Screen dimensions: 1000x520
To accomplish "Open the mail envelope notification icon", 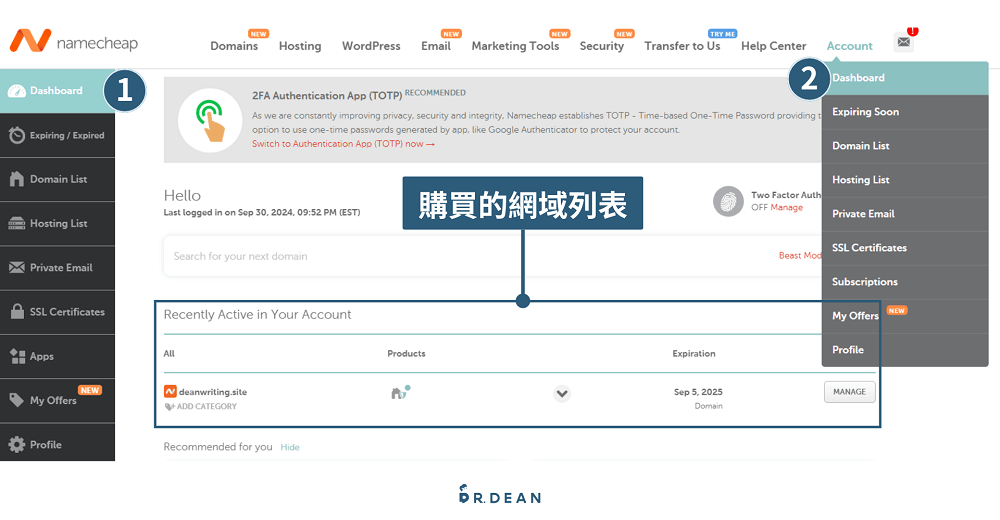I will (904, 42).
